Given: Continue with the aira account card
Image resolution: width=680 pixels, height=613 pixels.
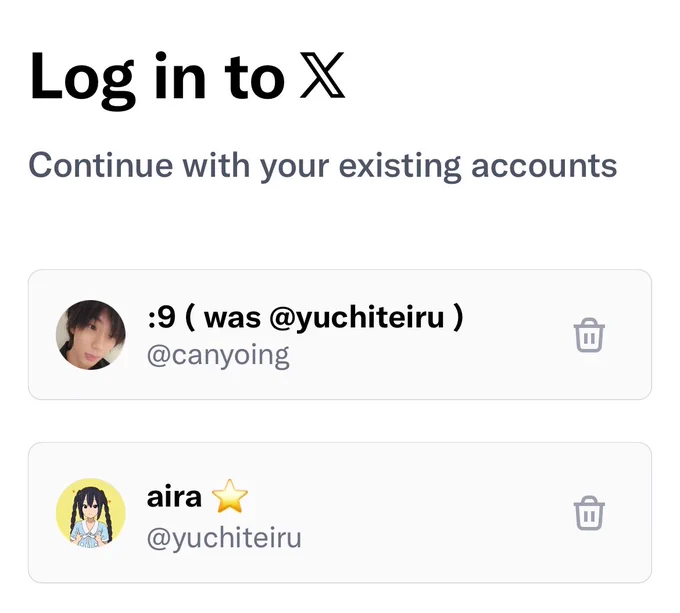Looking at the screenshot, I should [x=340, y=513].
